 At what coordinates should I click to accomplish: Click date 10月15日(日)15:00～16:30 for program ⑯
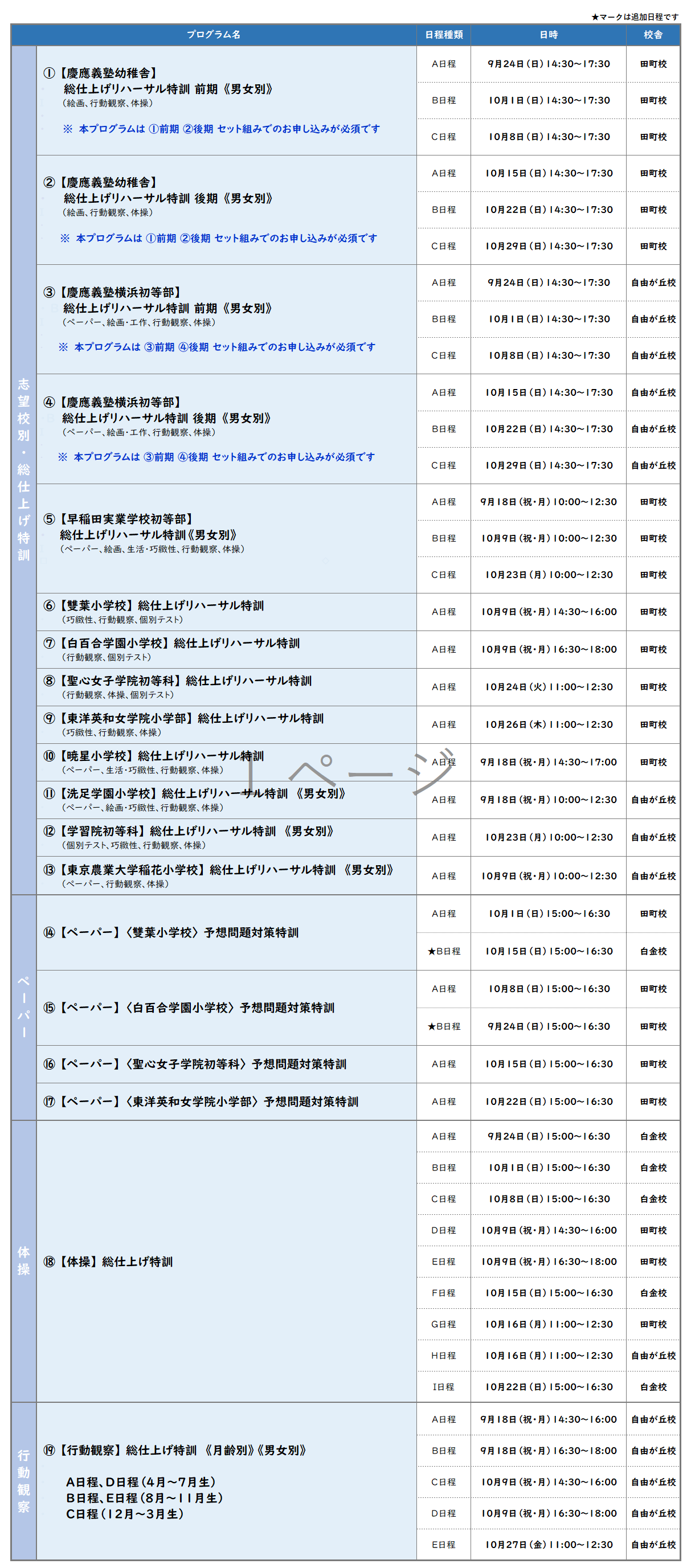click(x=548, y=1063)
